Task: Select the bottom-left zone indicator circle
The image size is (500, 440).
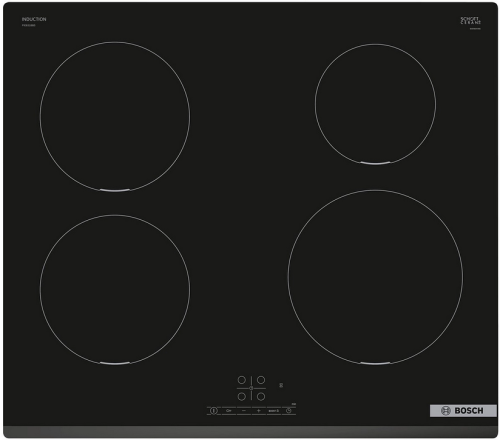Action: (x=242, y=396)
